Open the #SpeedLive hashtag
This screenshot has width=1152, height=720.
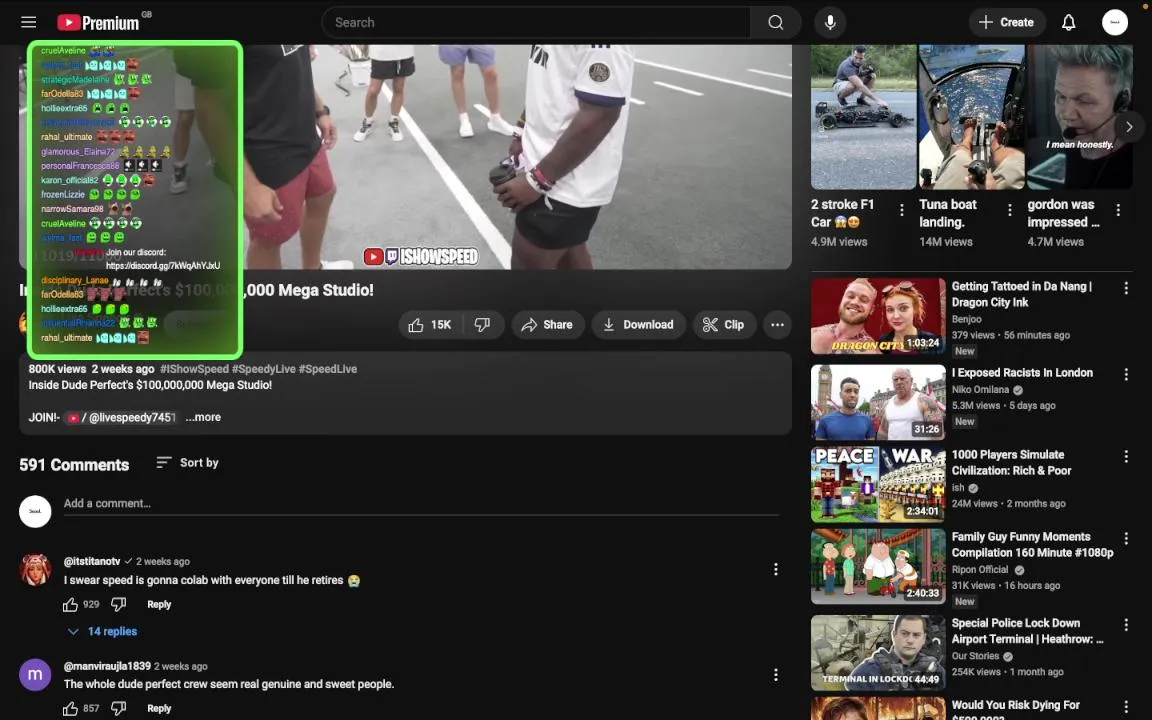pyautogui.click(x=328, y=369)
